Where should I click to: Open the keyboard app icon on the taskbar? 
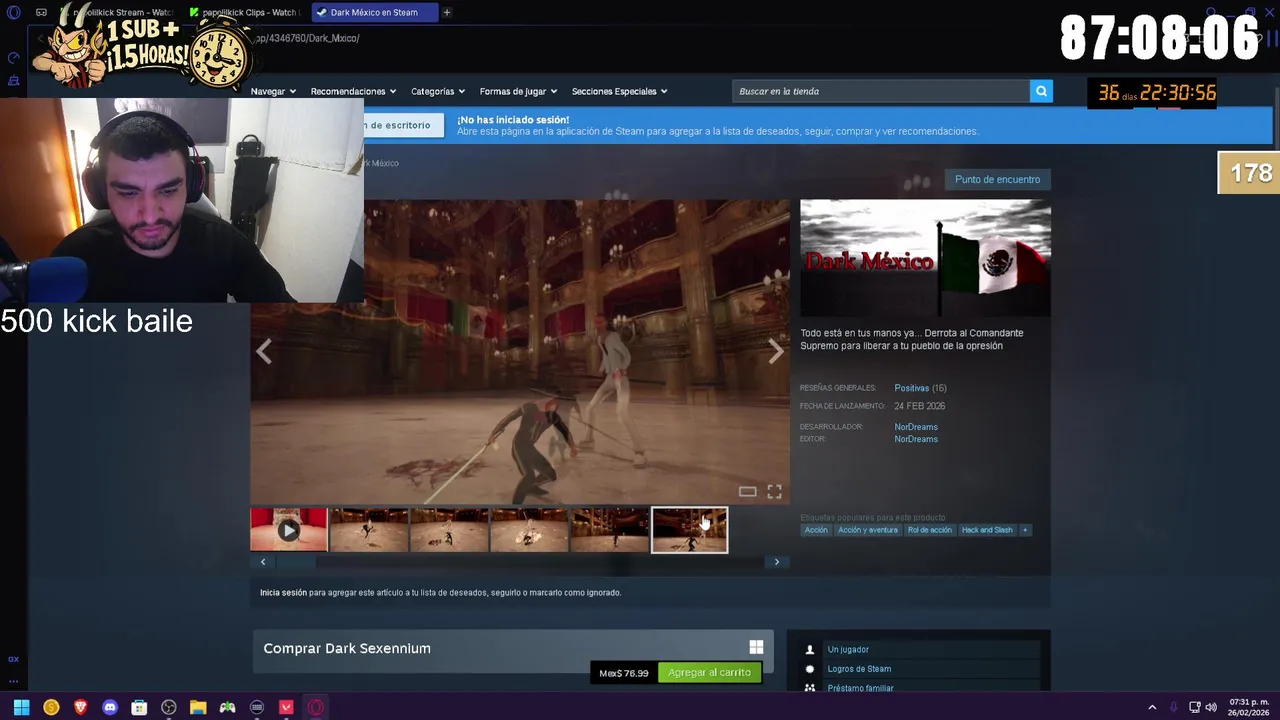coord(257,707)
